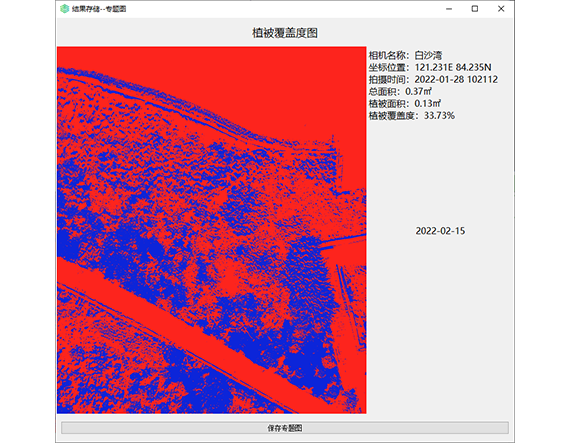Click the 总面积 0.37㎡ text
This screenshot has width=570, height=443.
(400, 91)
